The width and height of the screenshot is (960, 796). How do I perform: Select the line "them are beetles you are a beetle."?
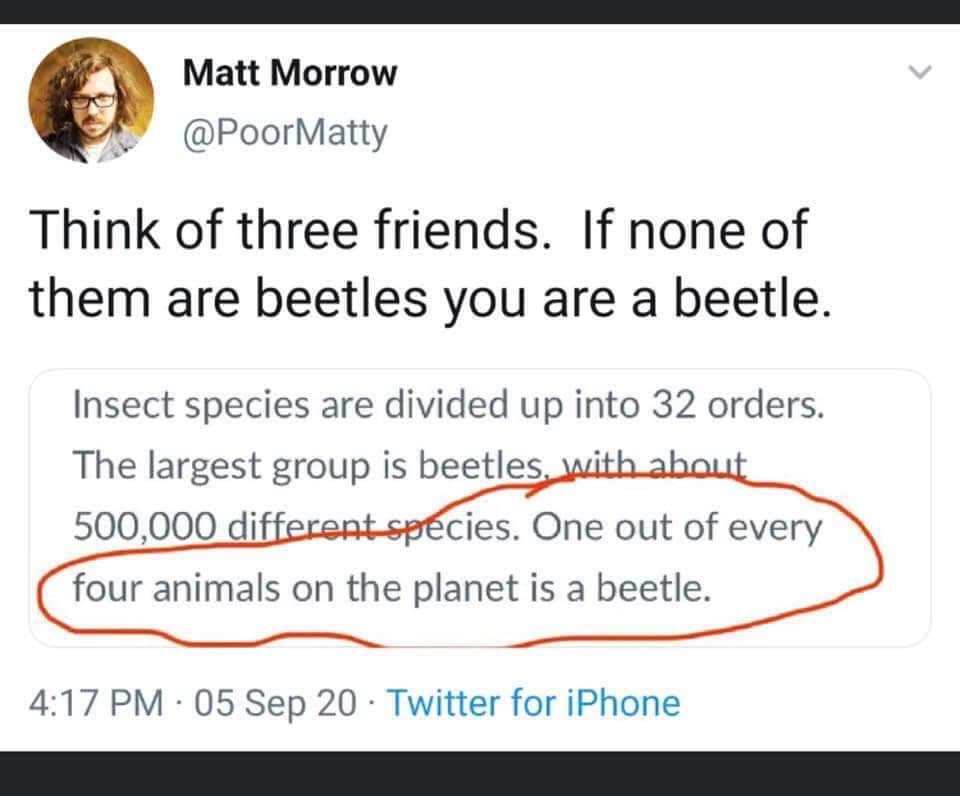tap(430, 296)
